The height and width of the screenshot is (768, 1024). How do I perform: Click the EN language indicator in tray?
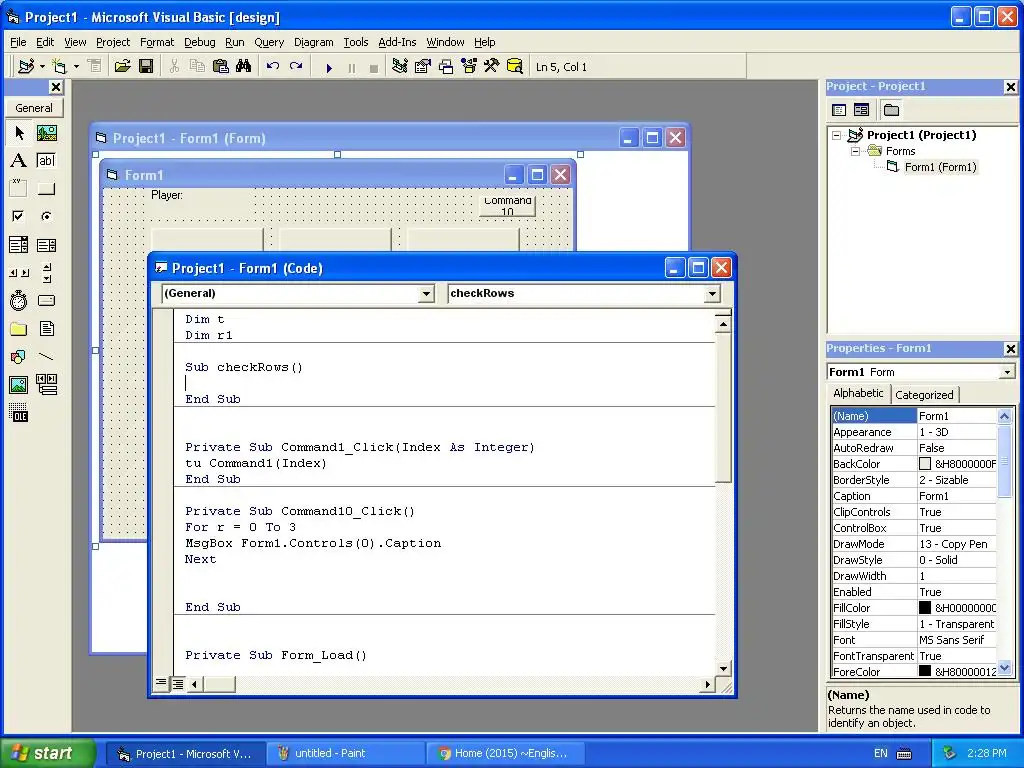point(880,753)
